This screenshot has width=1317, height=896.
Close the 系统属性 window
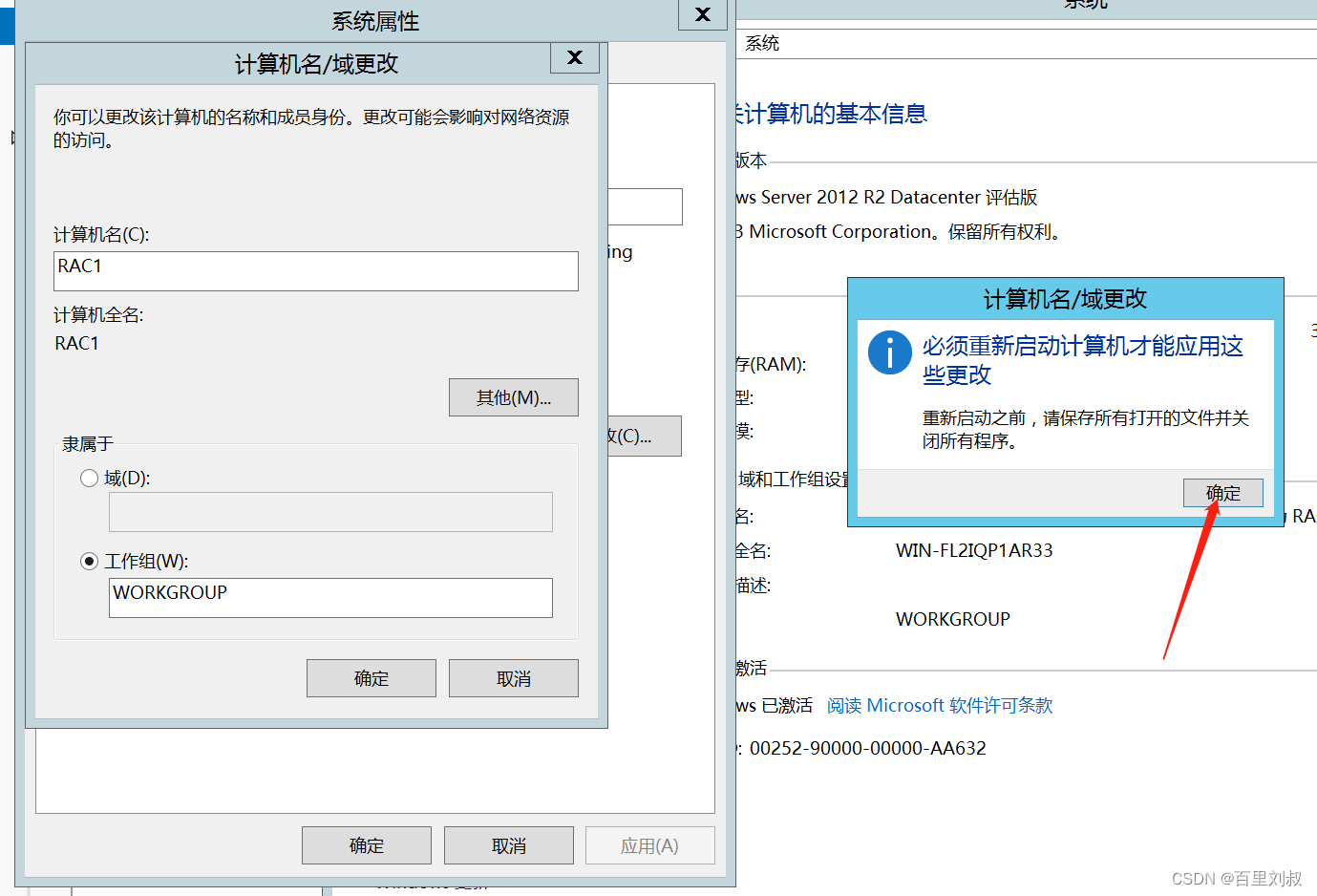tap(703, 14)
